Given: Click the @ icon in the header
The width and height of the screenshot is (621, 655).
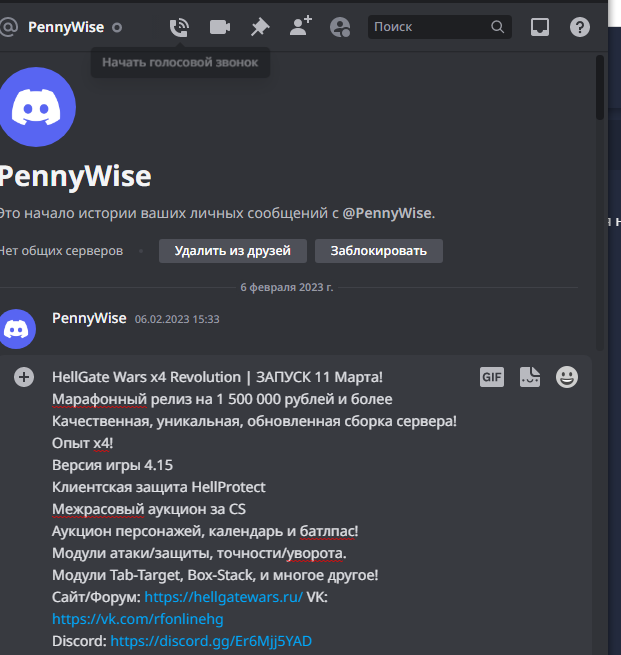Looking at the screenshot, I should (x=8, y=27).
